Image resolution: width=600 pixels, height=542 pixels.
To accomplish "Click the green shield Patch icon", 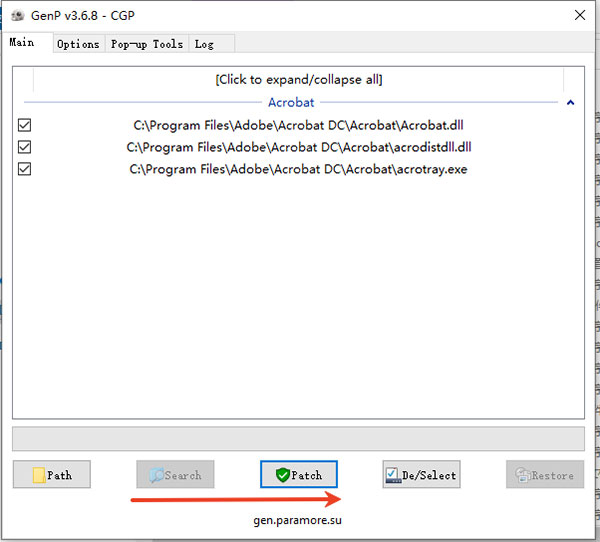I will [282, 475].
